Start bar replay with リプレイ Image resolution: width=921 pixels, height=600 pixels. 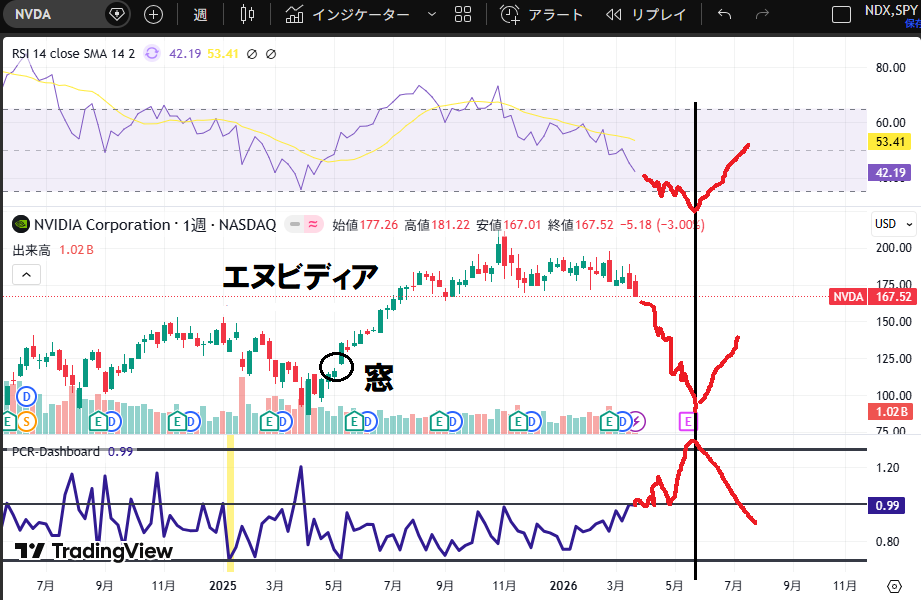(646, 14)
